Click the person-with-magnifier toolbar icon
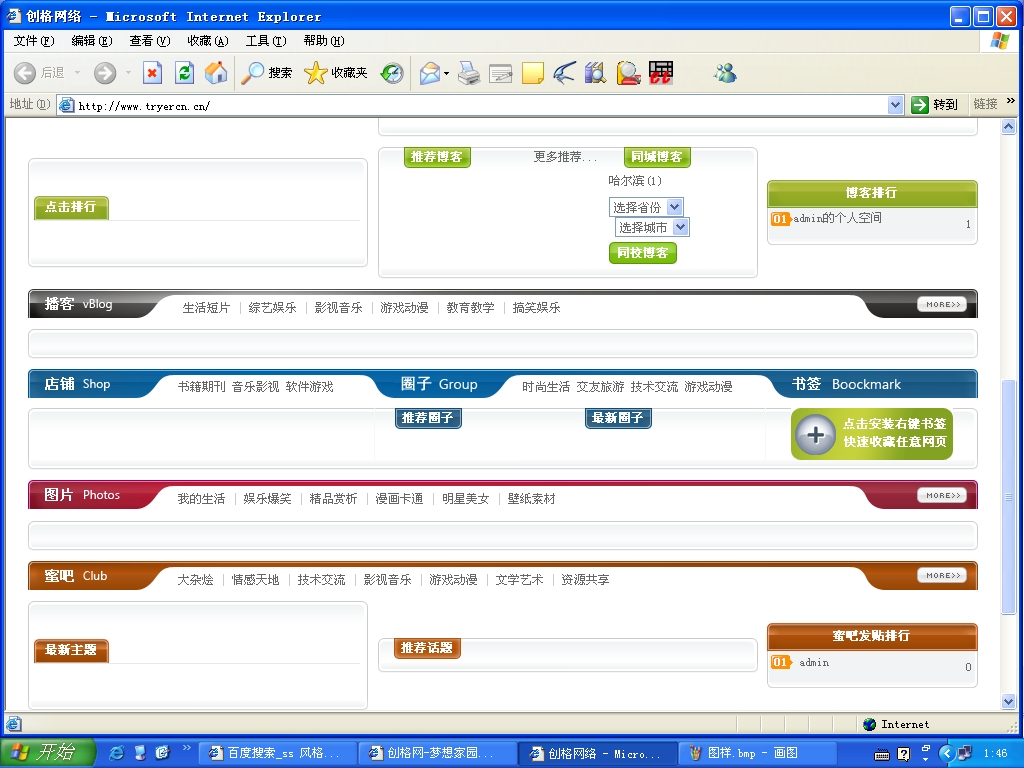 click(628, 72)
